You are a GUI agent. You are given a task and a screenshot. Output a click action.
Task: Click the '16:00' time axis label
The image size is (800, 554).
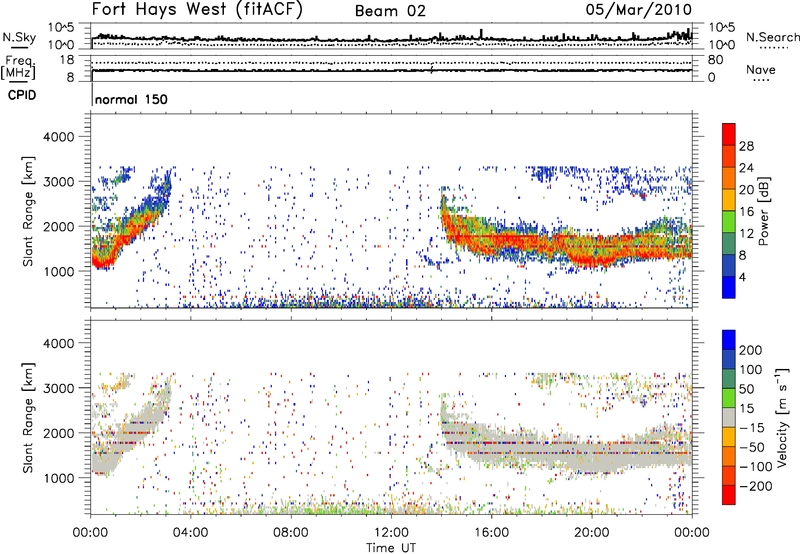tap(491, 533)
